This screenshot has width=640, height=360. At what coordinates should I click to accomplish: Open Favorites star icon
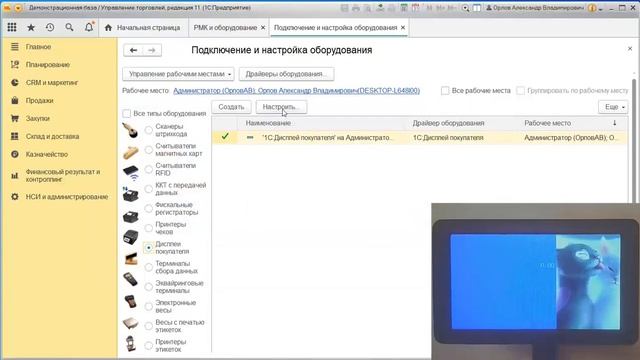[31, 27]
